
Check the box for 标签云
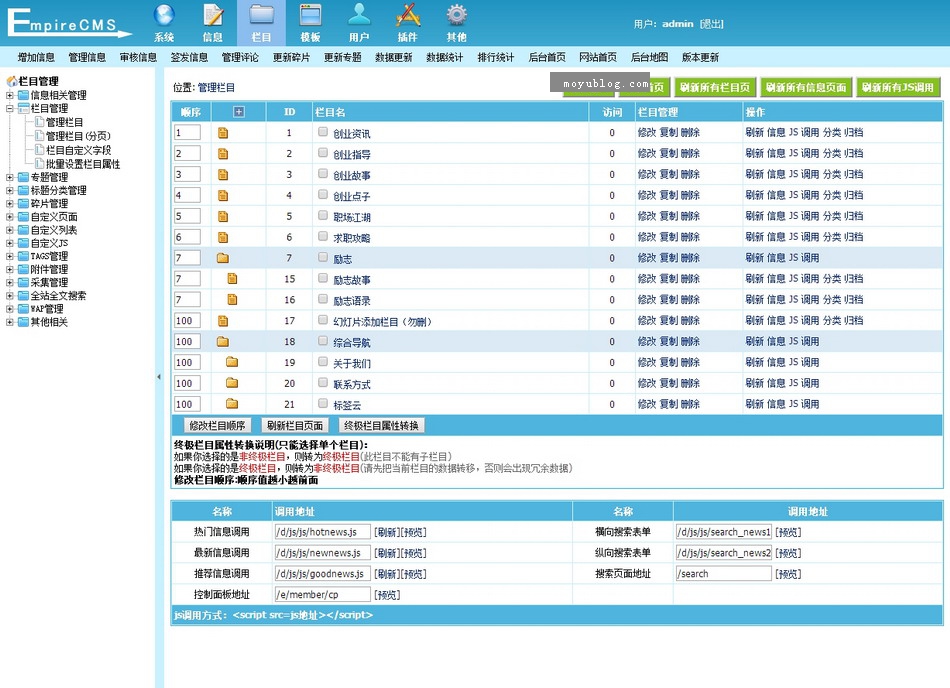[323, 403]
